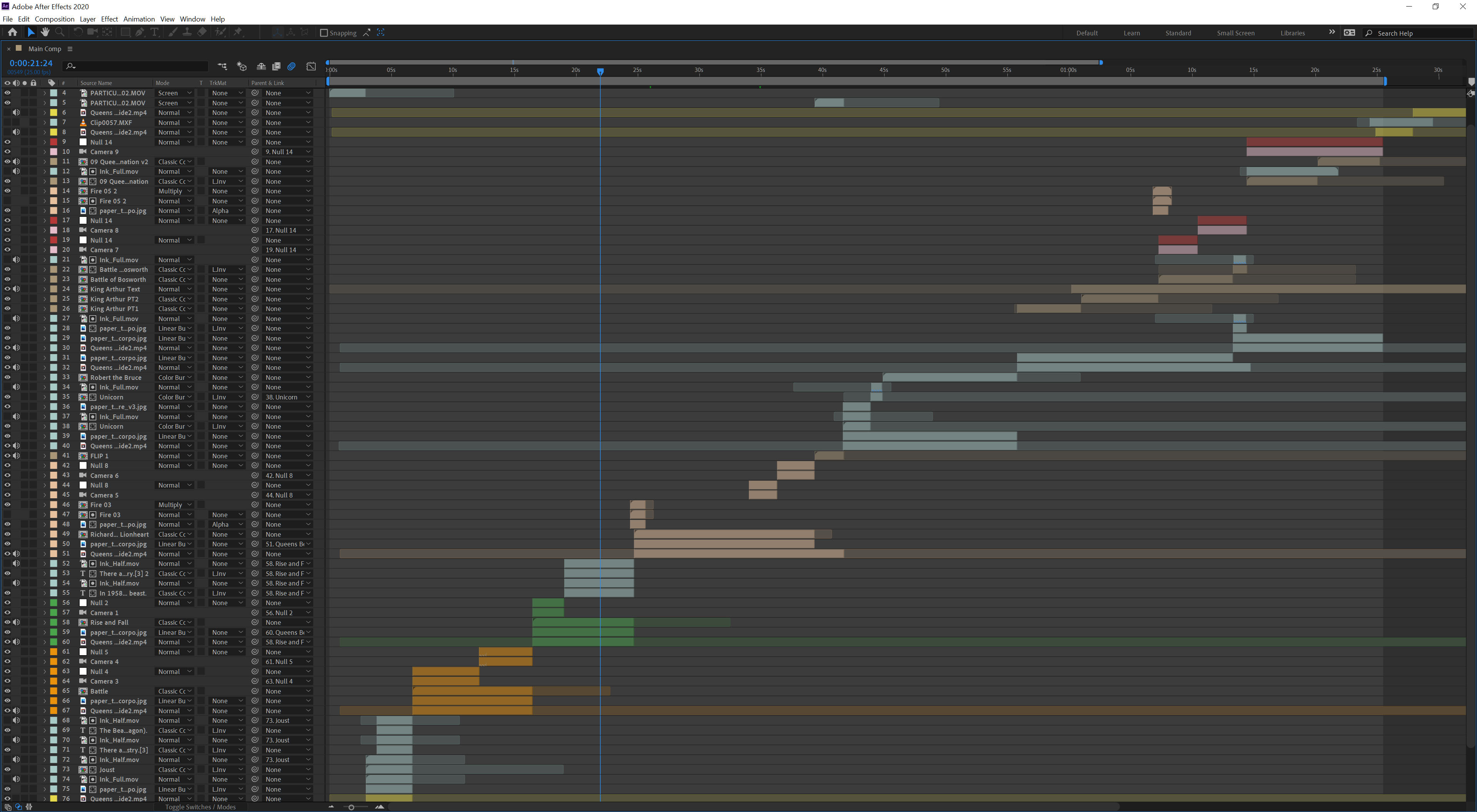
Task: Toggle Motion Blur enable icon
Action: click(291, 67)
